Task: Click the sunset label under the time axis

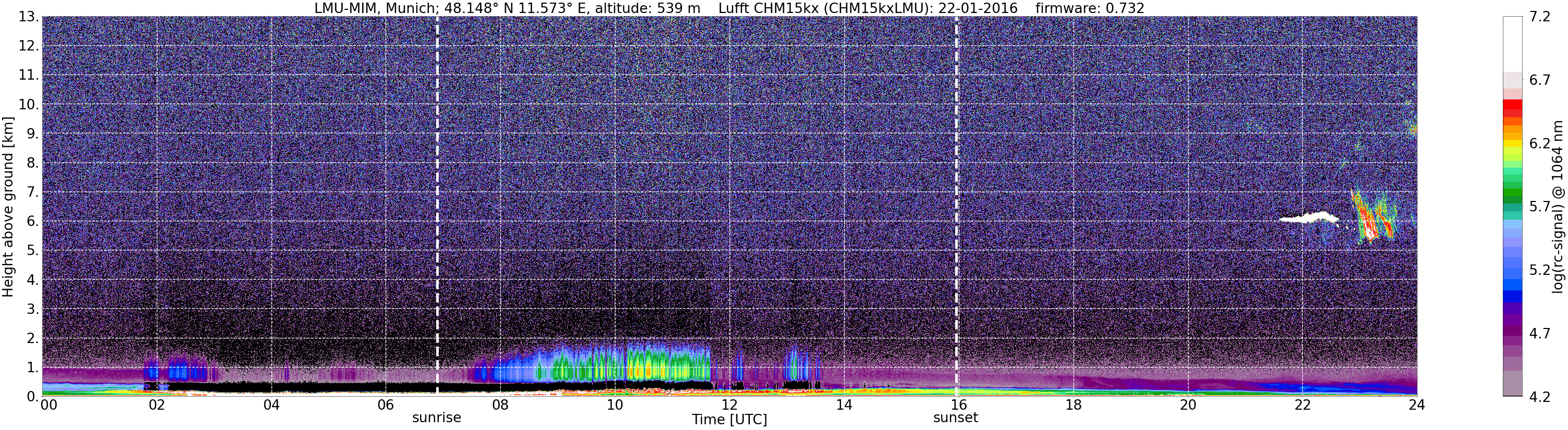Action: pyautogui.click(x=956, y=418)
